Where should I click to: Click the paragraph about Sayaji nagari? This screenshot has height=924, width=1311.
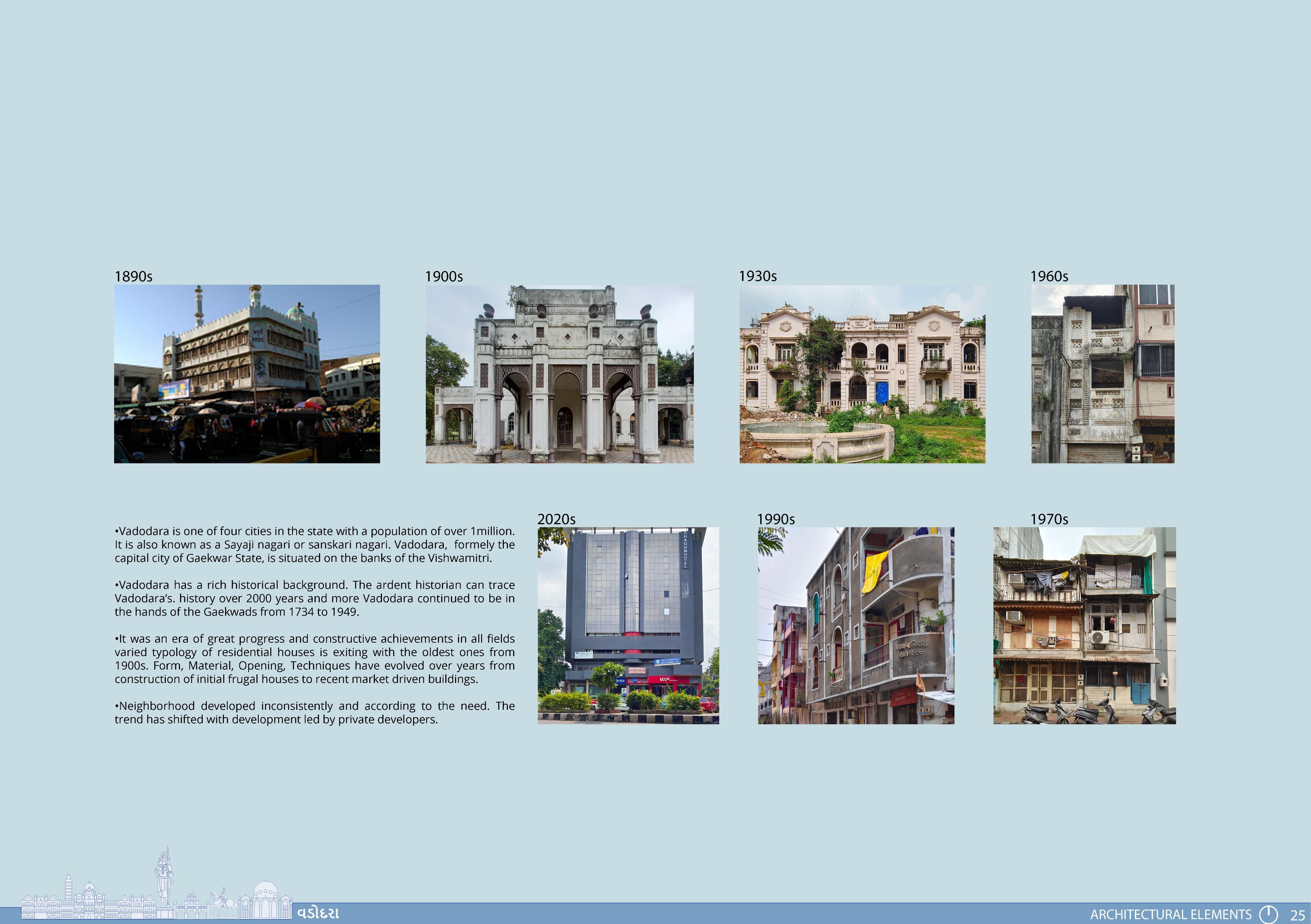coord(314,544)
